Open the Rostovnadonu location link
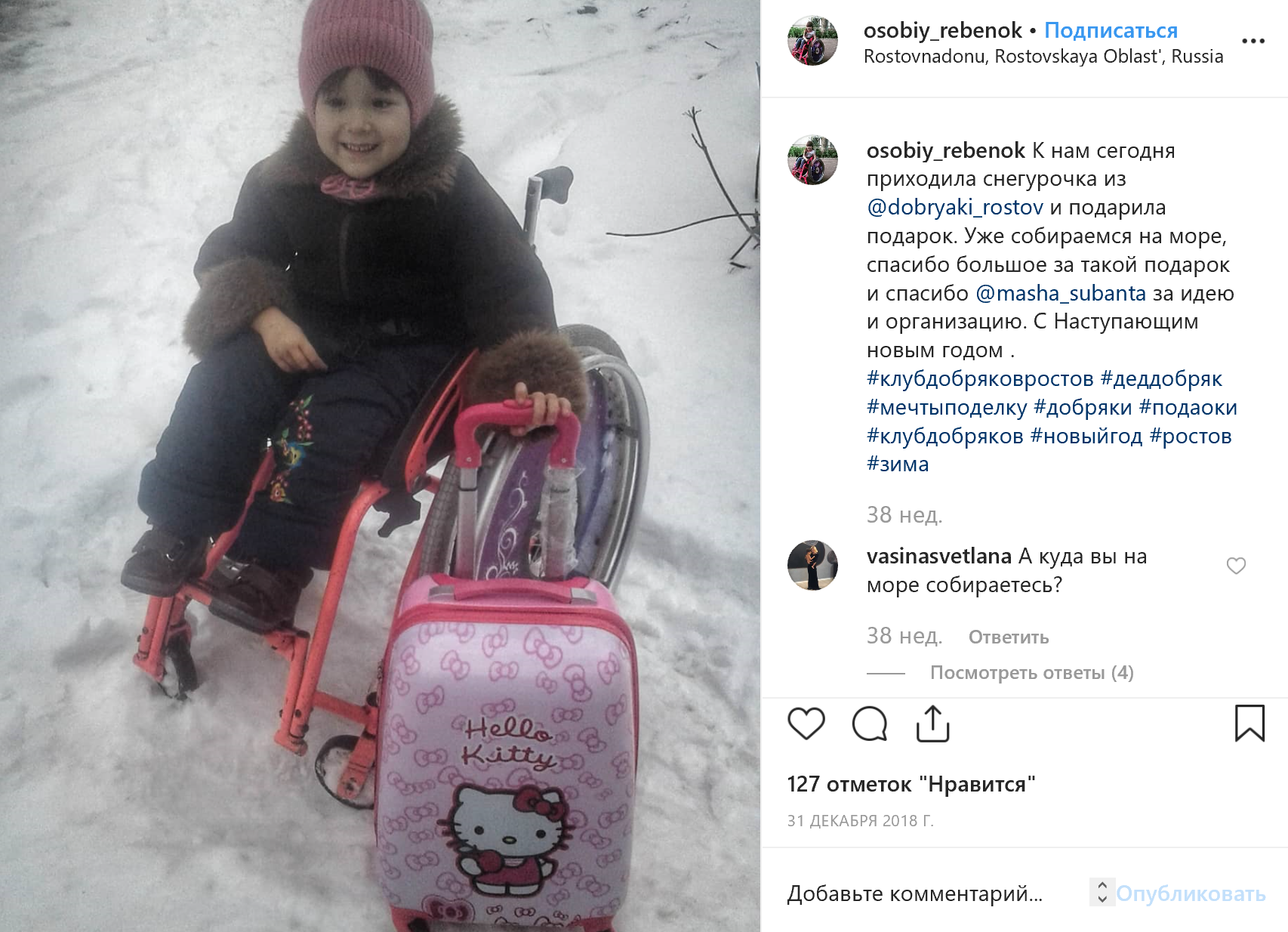Image resolution: width=1288 pixels, height=932 pixels. click(x=1043, y=57)
